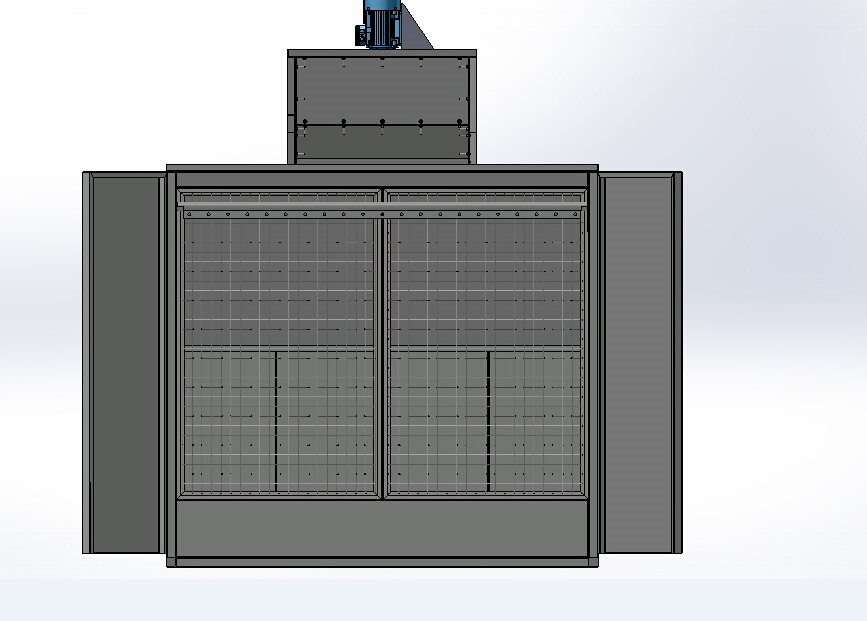Select the solid base panel below the filters
This screenshot has height=621, width=867.
coord(382,528)
